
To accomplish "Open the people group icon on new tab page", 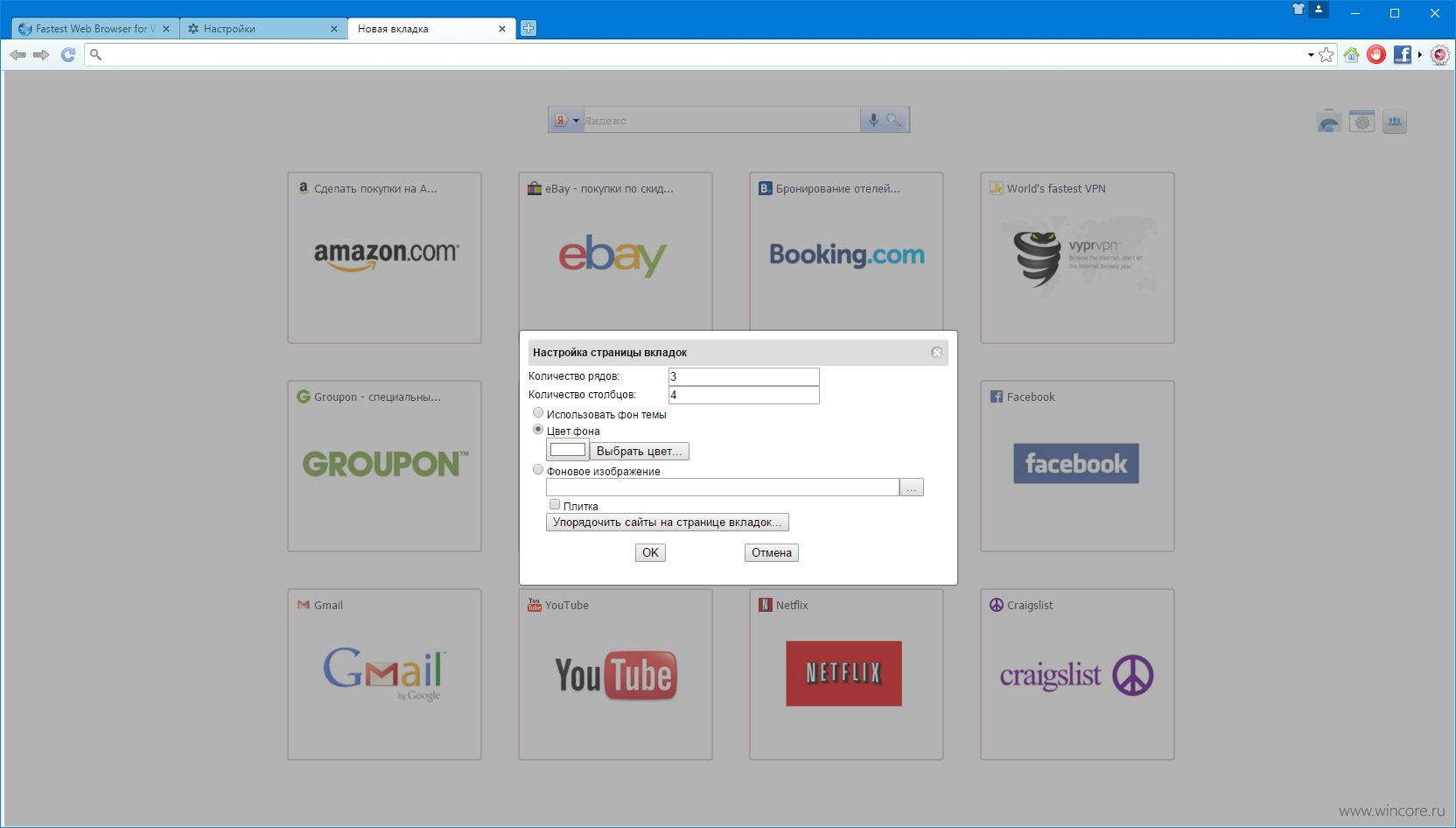I will (x=1395, y=122).
